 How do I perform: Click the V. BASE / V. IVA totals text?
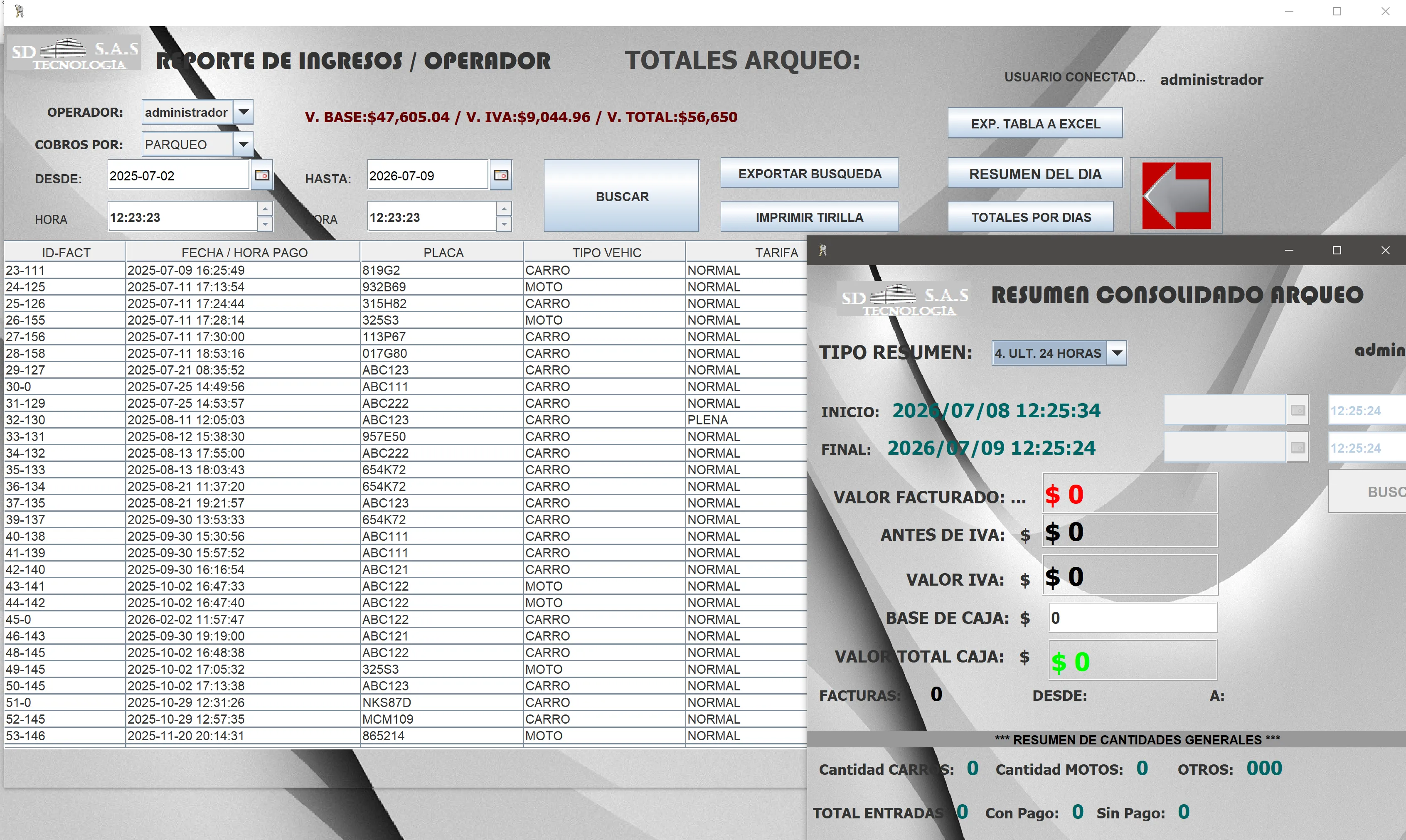coord(521,117)
